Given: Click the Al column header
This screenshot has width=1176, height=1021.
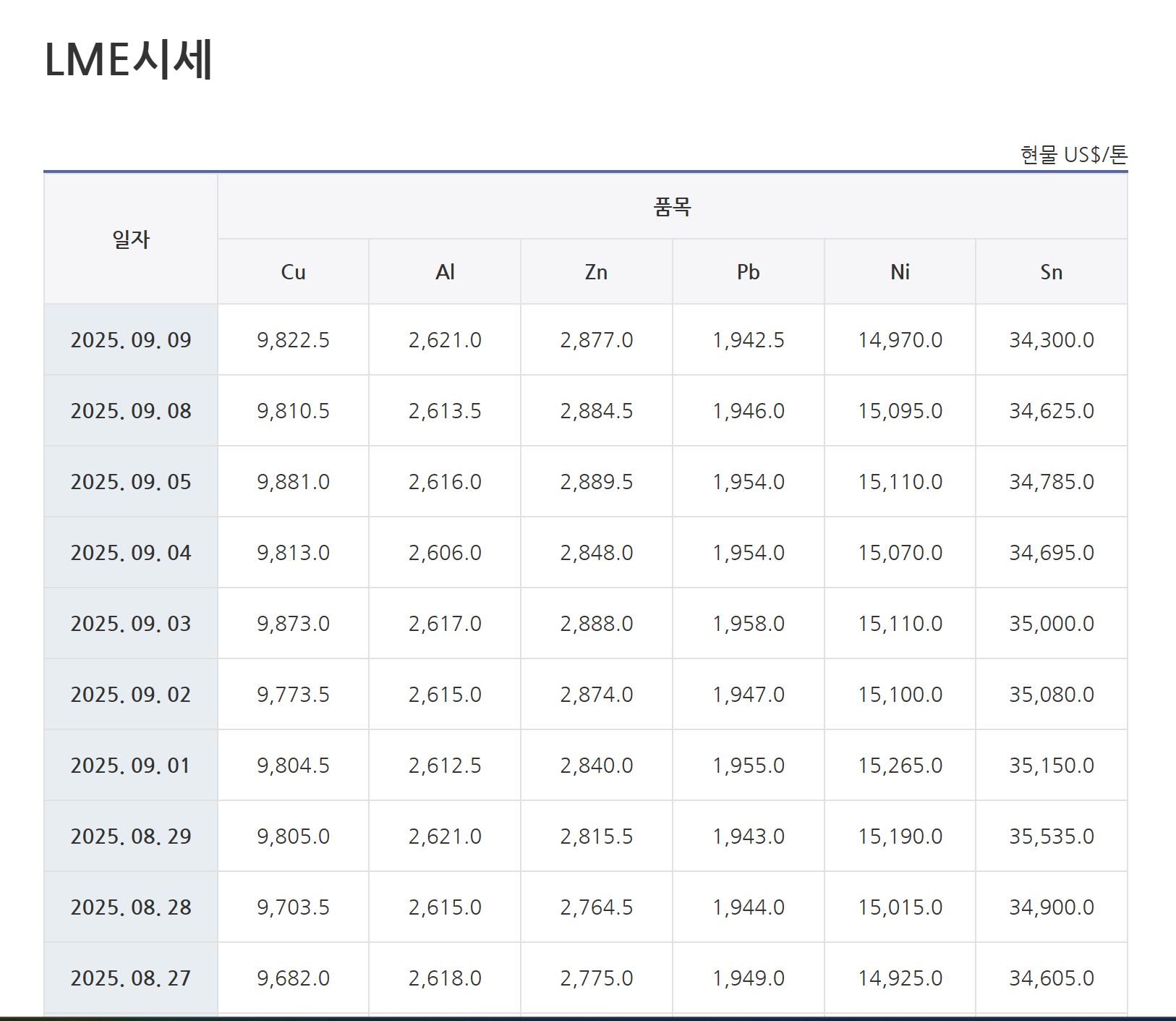Looking at the screenshot, I should pos(445,272).
